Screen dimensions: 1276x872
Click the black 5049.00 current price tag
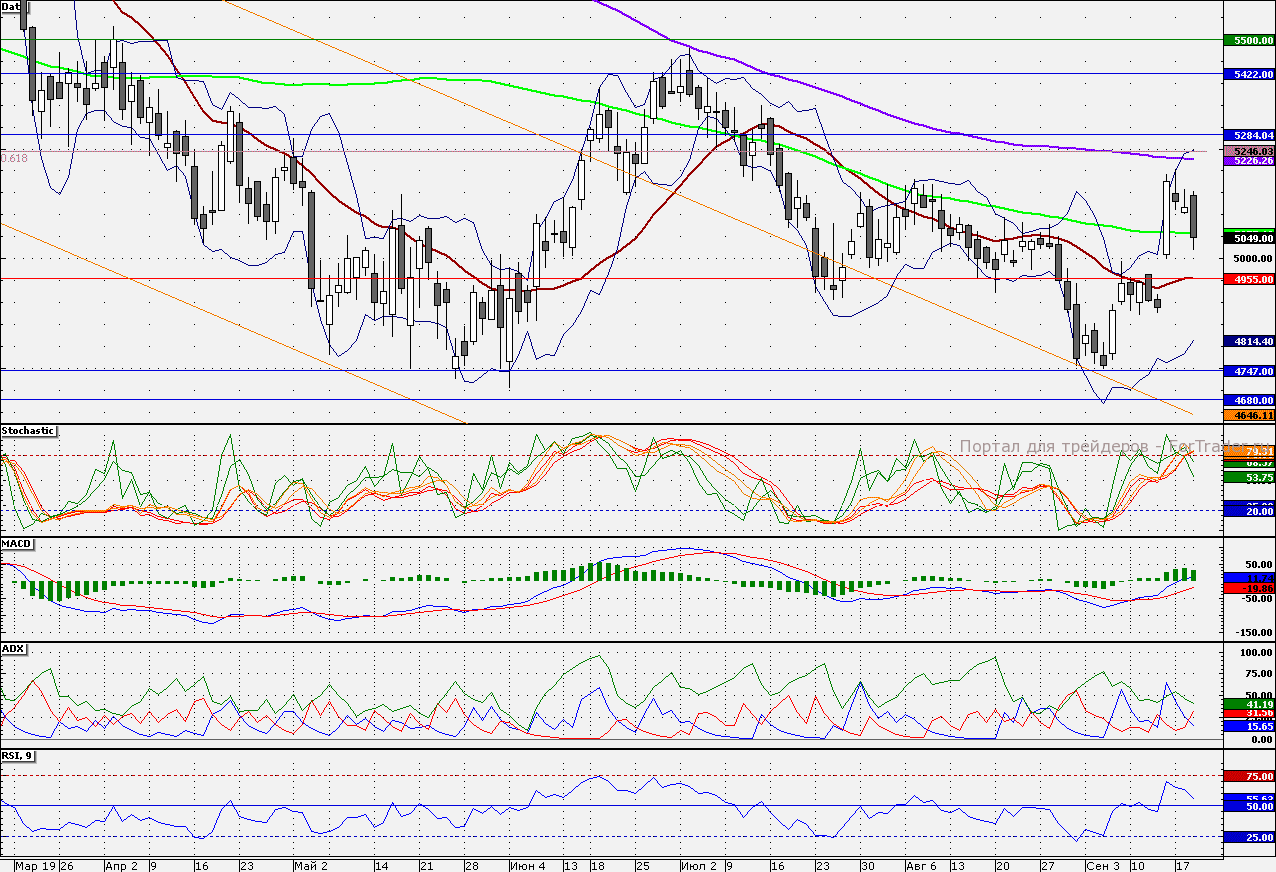[x=1249, y=238]
